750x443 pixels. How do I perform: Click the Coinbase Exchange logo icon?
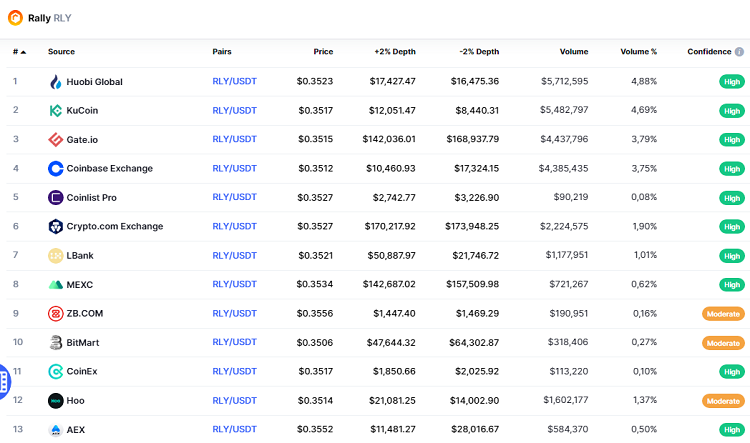pos(56,169)
